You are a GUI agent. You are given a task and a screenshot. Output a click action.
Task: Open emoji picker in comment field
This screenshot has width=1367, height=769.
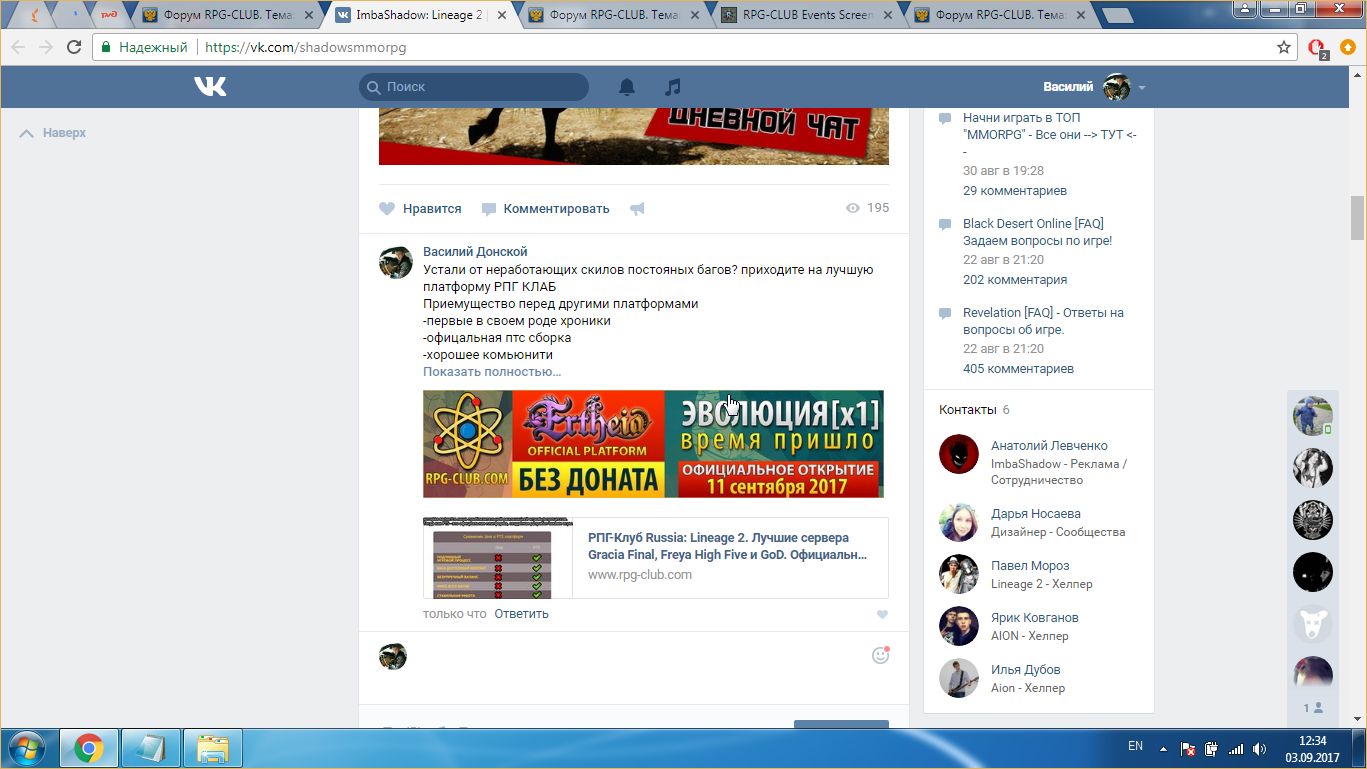coord(881,655)
